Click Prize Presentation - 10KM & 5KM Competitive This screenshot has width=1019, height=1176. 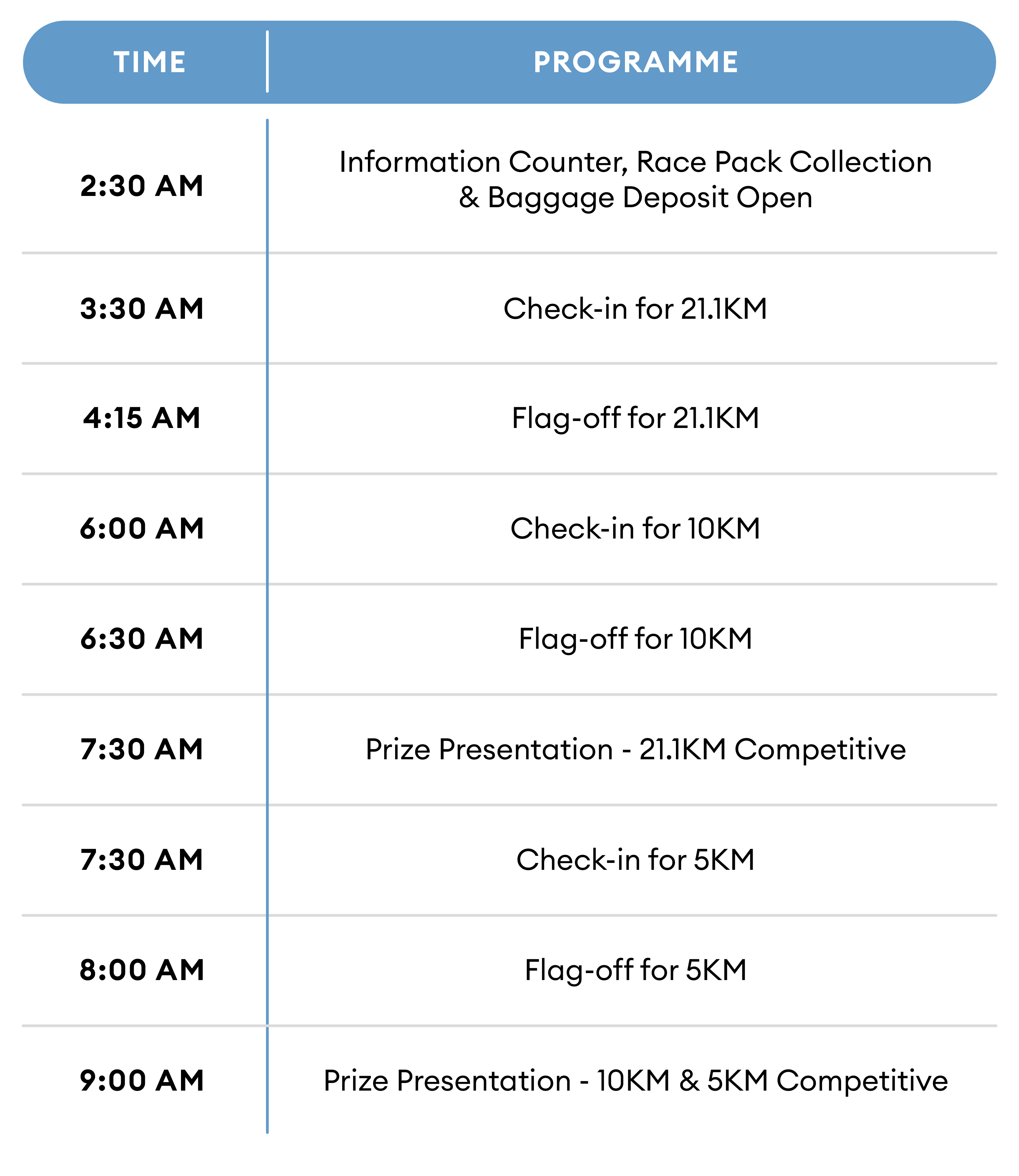tap(635, 1080)
